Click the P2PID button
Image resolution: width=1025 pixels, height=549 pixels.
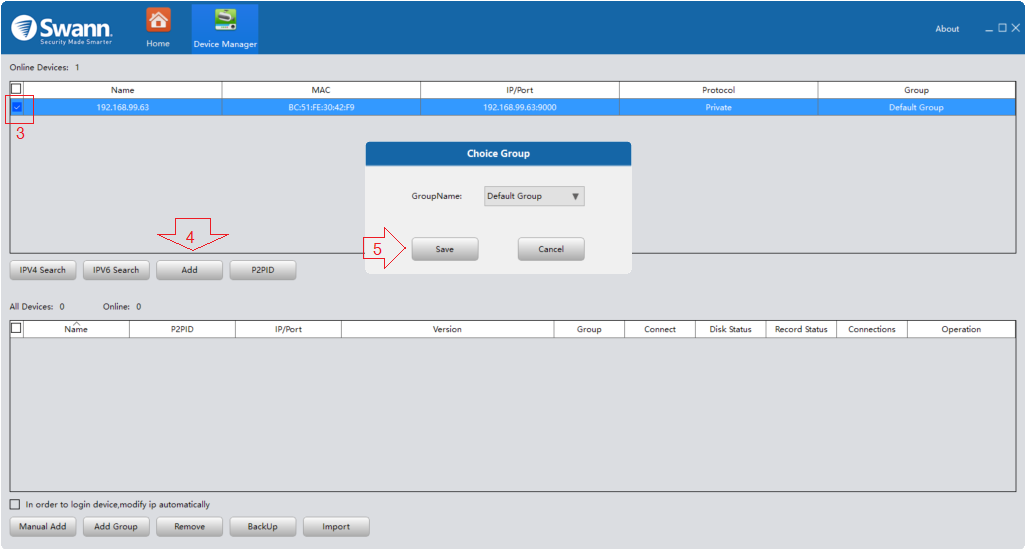pos(262,270)
